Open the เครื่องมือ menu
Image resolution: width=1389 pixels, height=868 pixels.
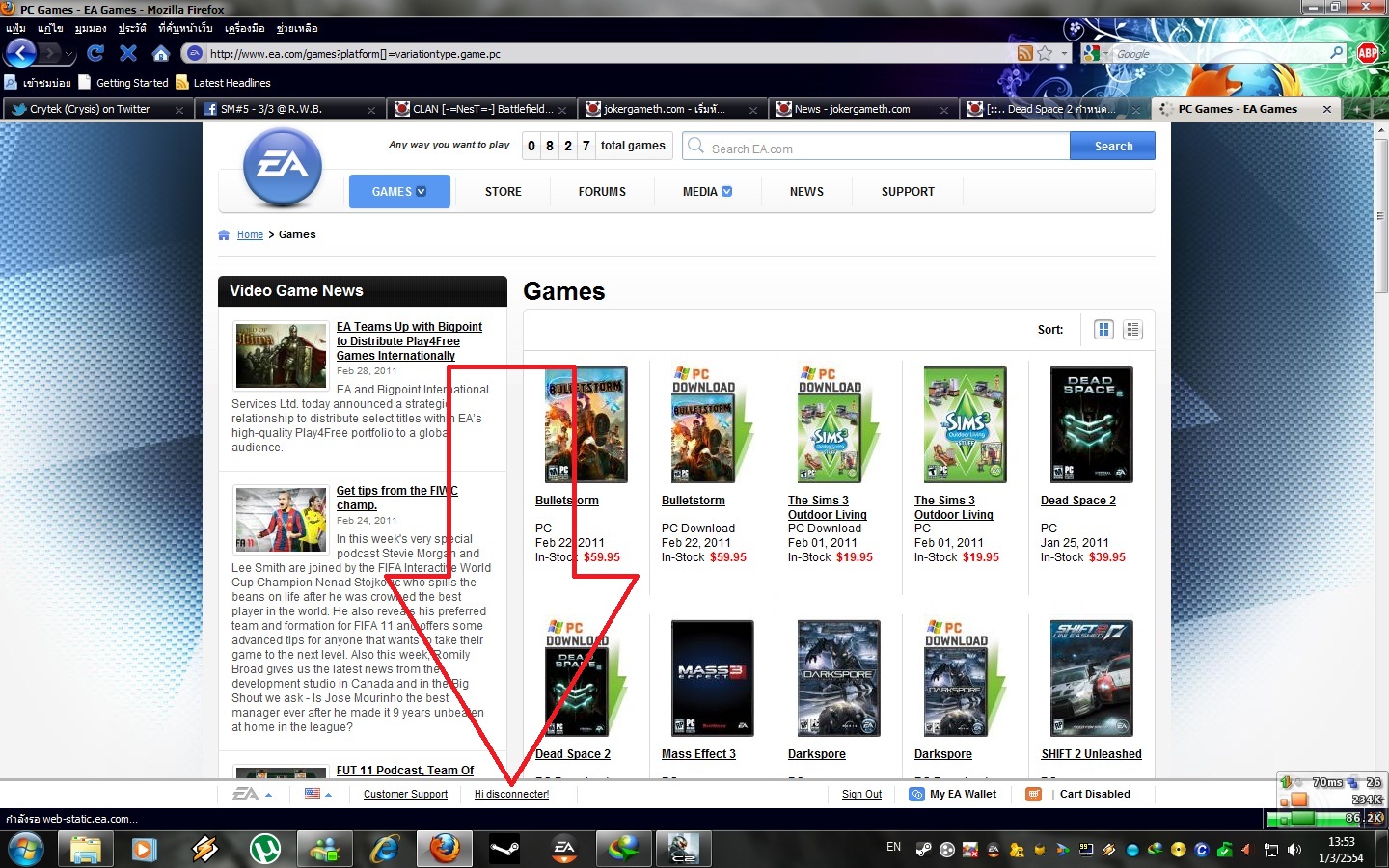[244, 29]
